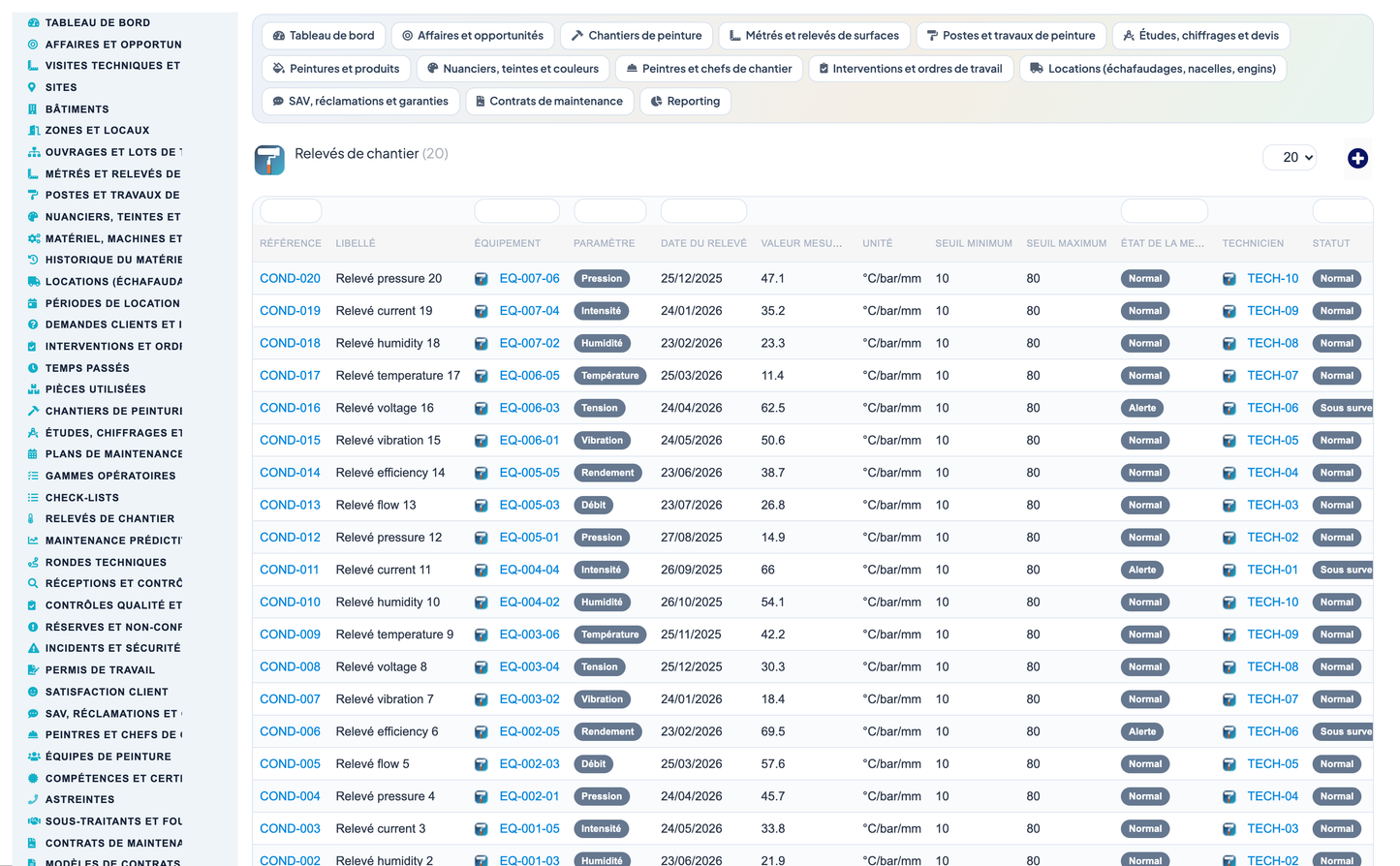Open equipment link EQ-005-03
The width and height of the screenshot is (1400, 866).
click(x=529, y=505)
